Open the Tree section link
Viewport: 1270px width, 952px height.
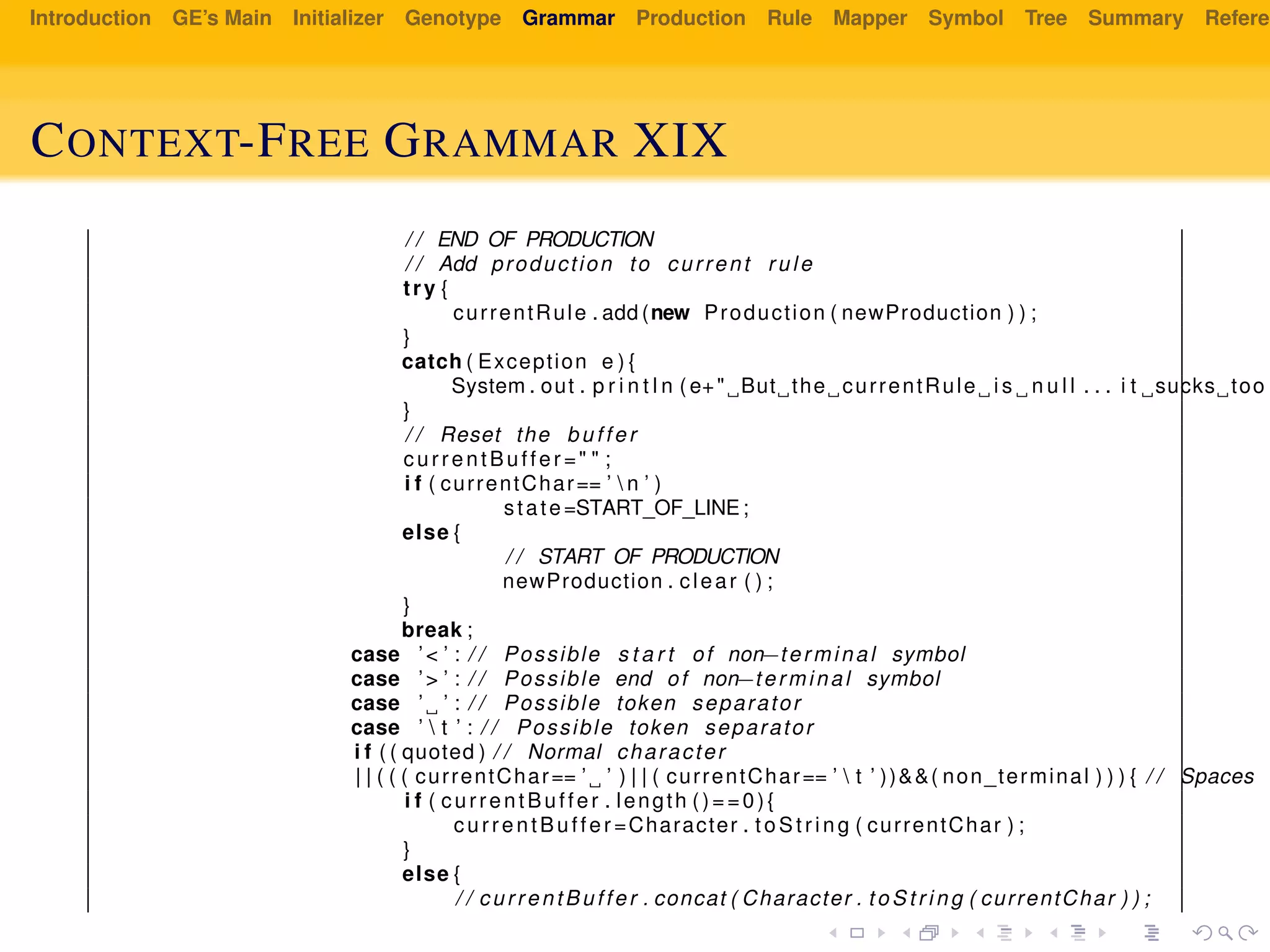tap(1046, 18)
